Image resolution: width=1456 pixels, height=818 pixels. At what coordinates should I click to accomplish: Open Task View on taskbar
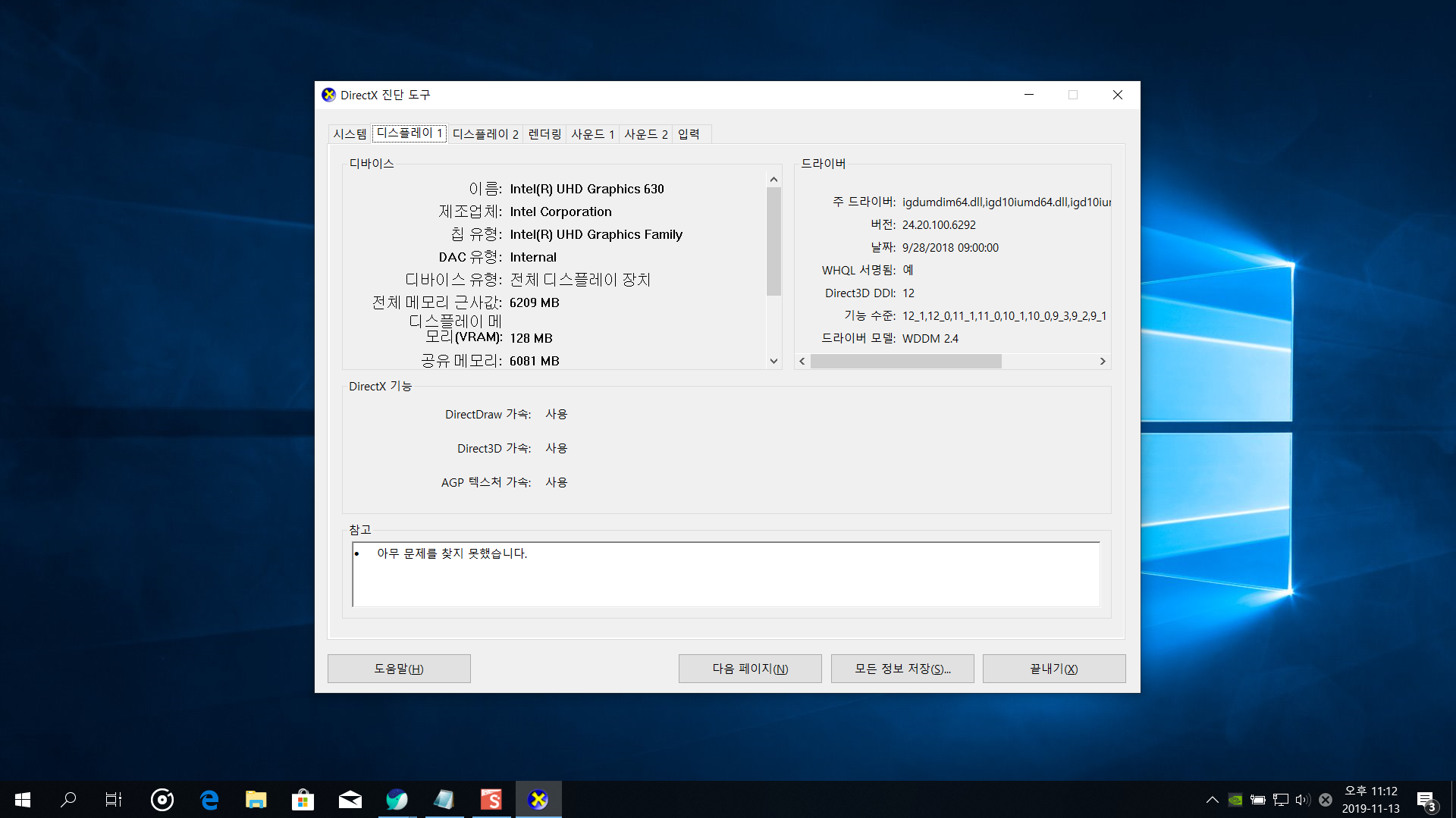[114, 799]
